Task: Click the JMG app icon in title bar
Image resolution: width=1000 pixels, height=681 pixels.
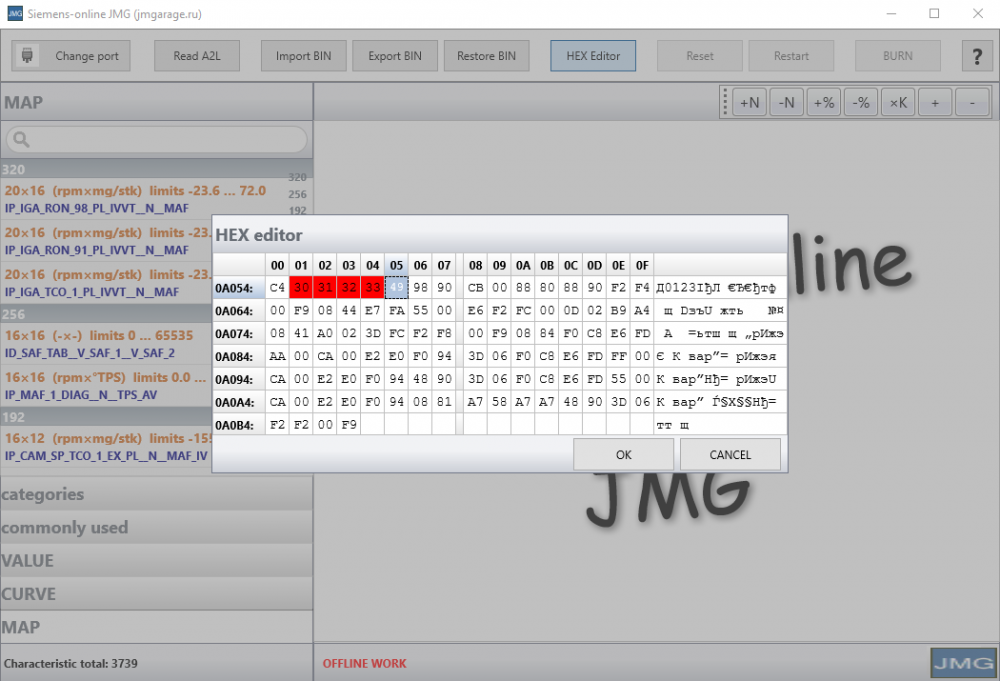Action: click(x=14, y=13)
